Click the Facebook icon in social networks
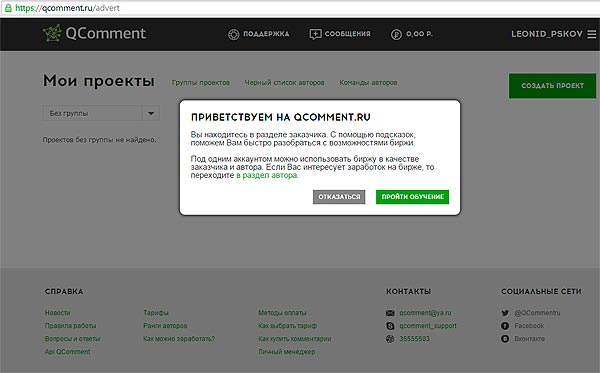The image size is (600, 373). (505, 326)
